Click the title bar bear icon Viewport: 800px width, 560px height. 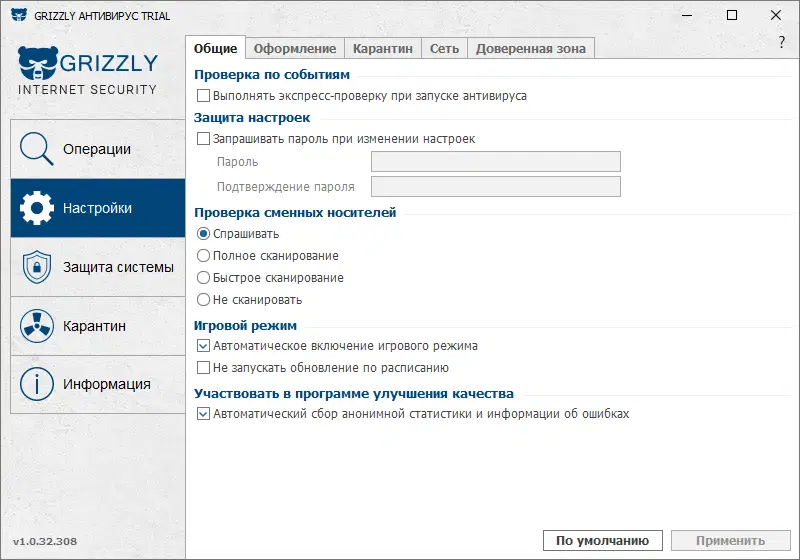tap(19, 16)
